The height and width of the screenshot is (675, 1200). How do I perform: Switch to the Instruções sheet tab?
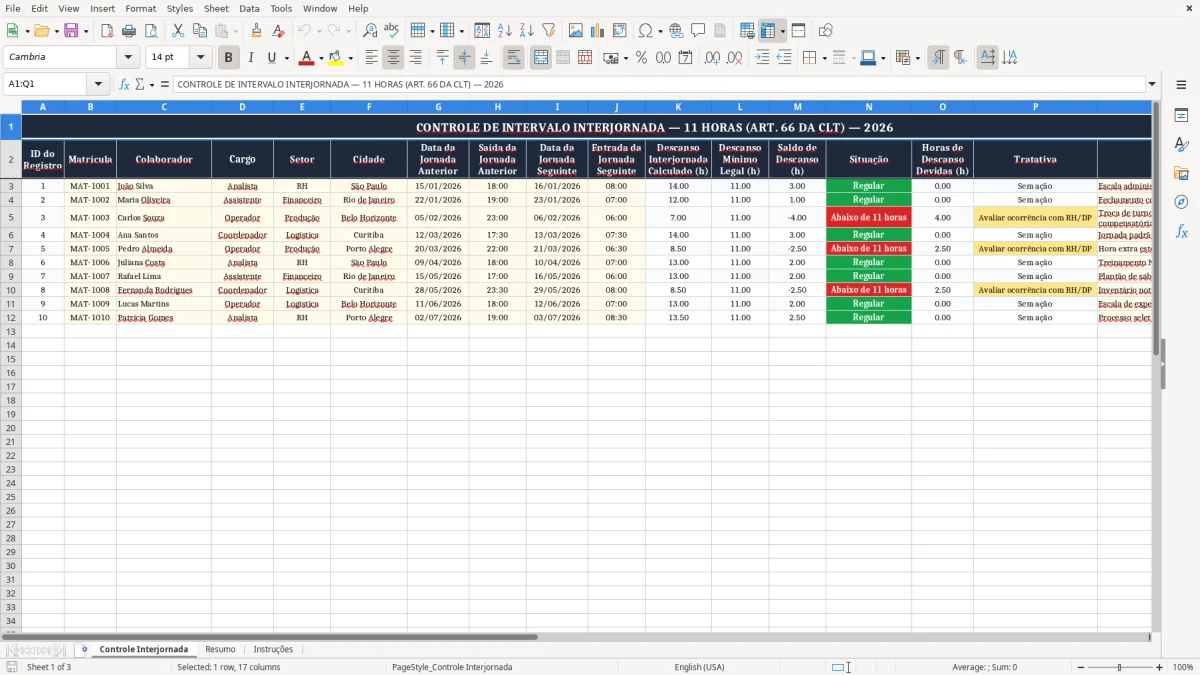click(273, 649)
